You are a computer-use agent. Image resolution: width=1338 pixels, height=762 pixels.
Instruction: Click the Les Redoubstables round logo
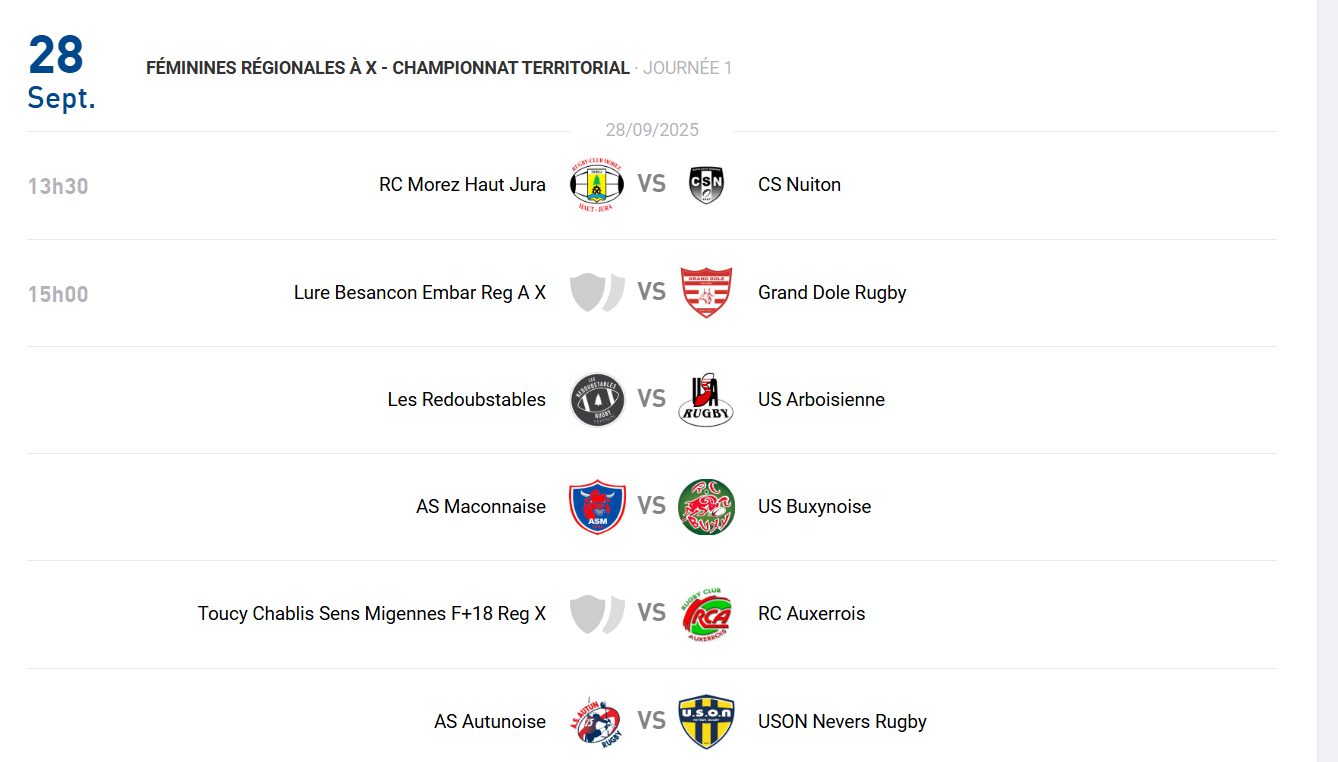597,400
